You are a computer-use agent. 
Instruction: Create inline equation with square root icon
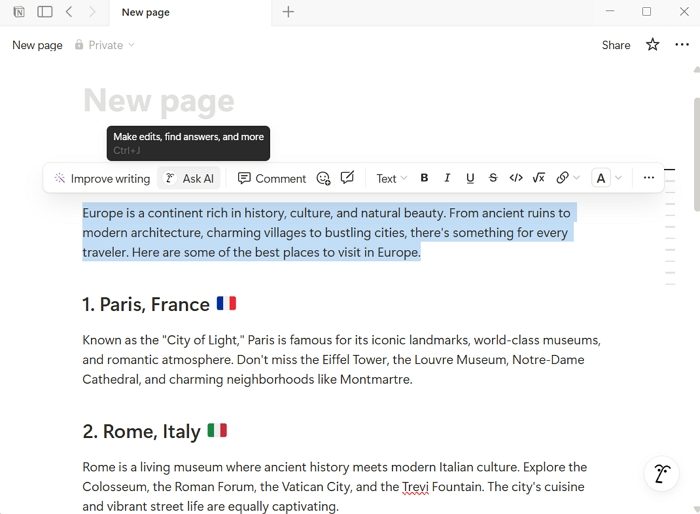click(x=539, y=178)
